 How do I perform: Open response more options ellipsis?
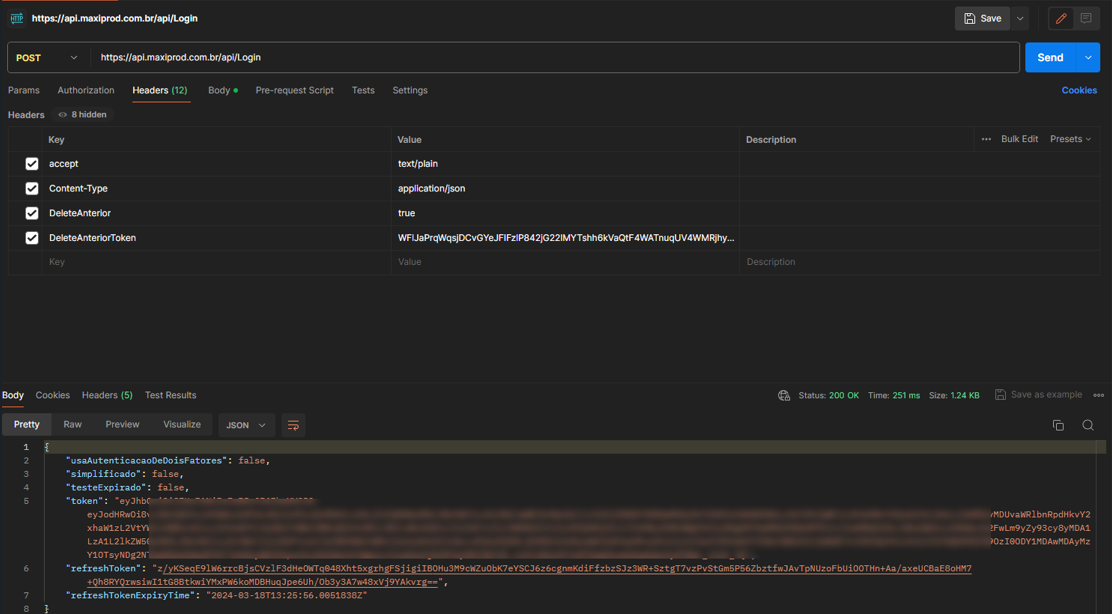(x=1099, y=395)
